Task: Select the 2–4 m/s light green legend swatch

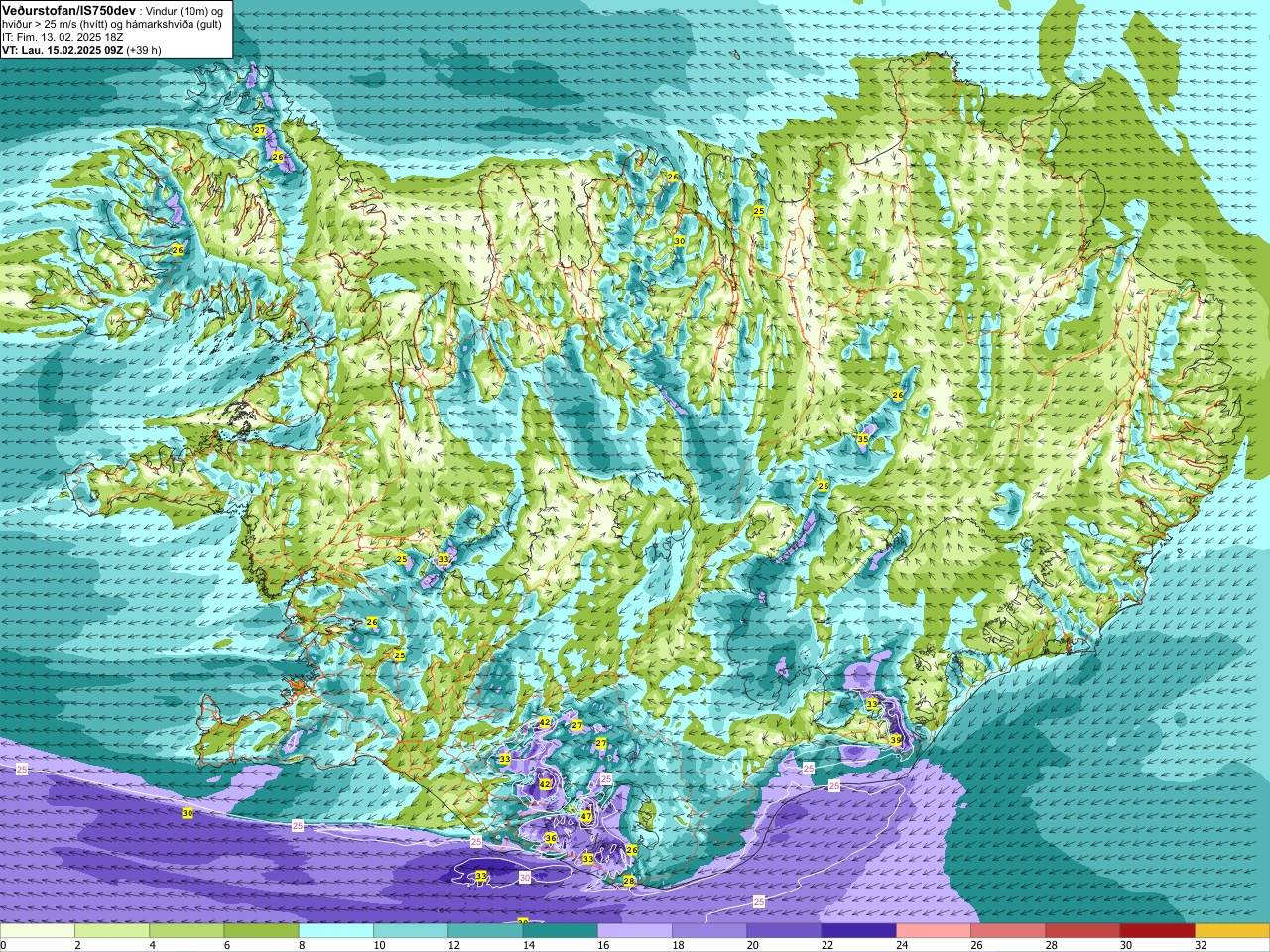Action: coord(112,931)
